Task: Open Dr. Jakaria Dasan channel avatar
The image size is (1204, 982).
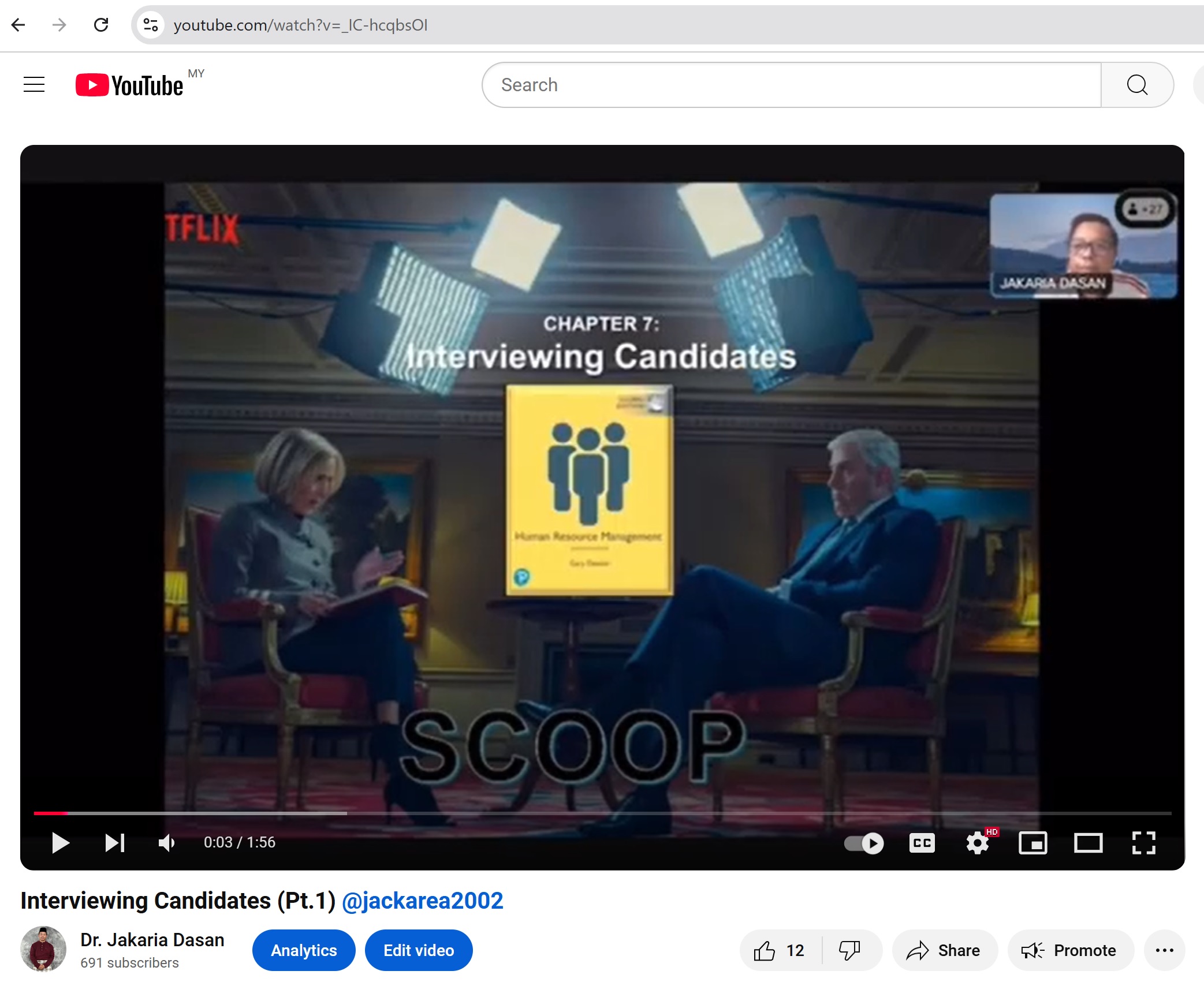Action: click(43, 950)
